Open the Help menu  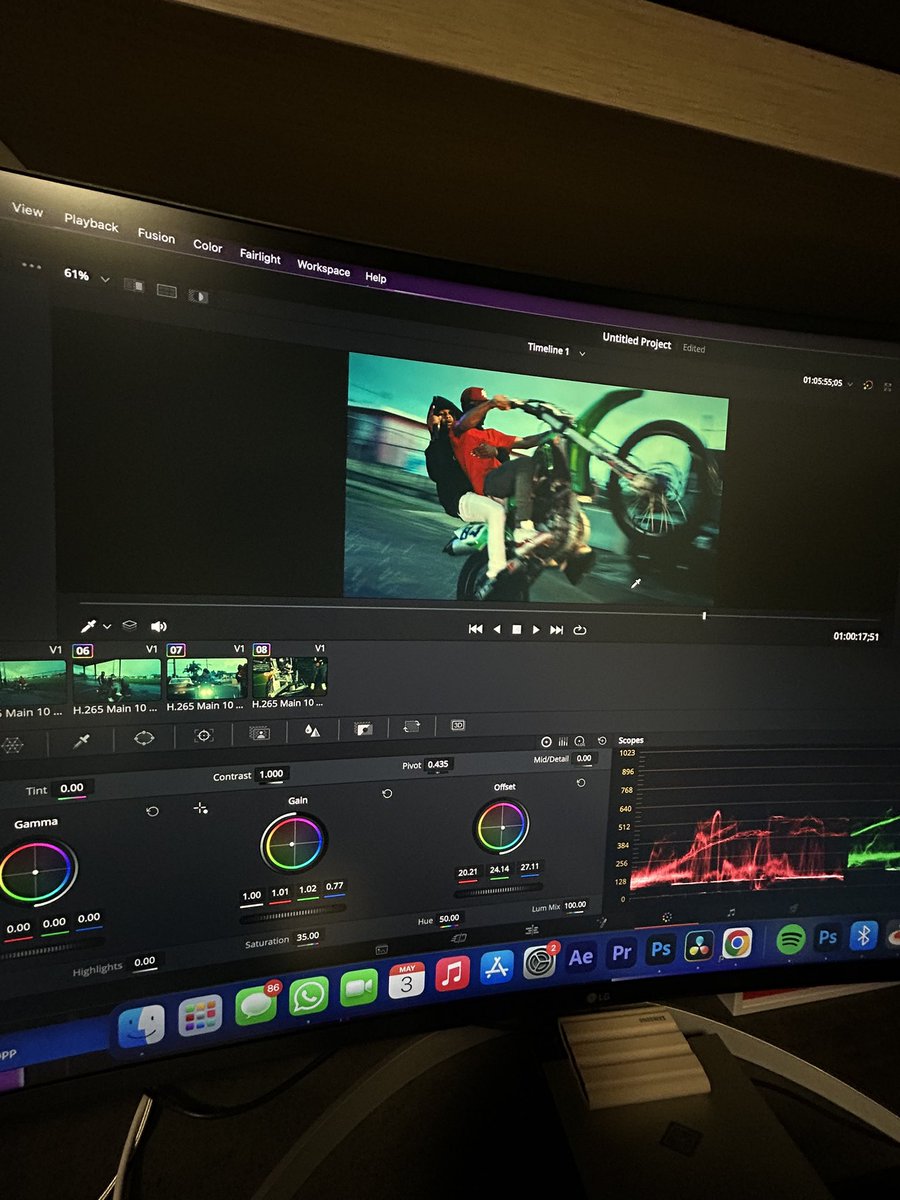click(x=376, y=277)
